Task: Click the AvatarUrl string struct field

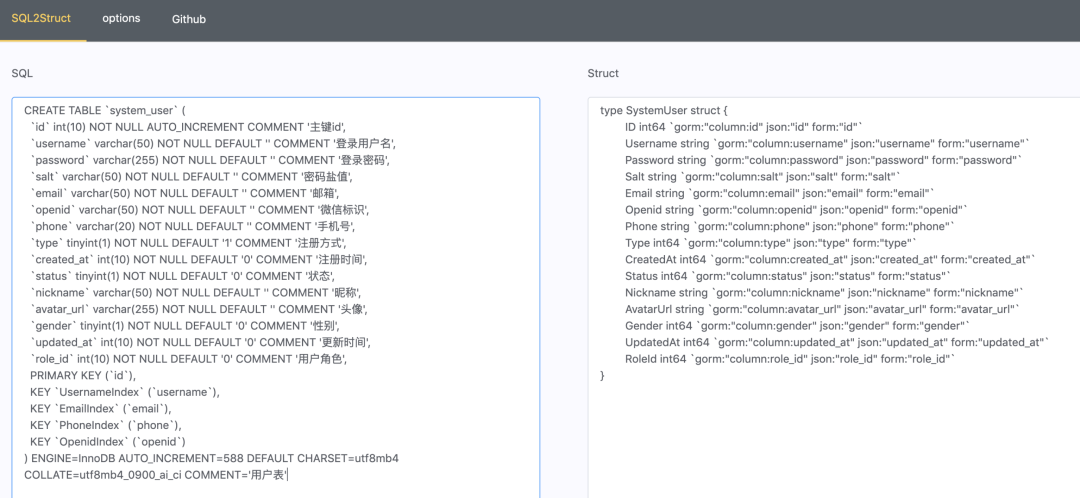Action: click(823, 309)
